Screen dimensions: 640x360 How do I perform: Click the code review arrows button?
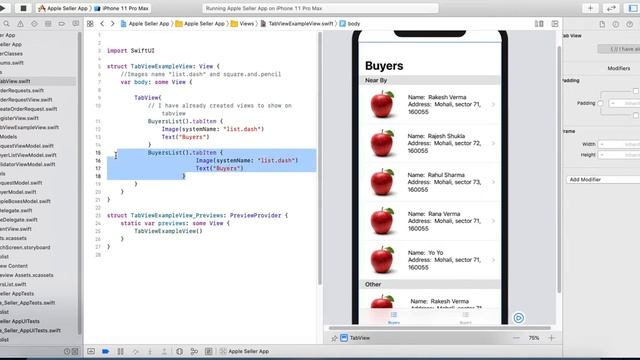611,8
